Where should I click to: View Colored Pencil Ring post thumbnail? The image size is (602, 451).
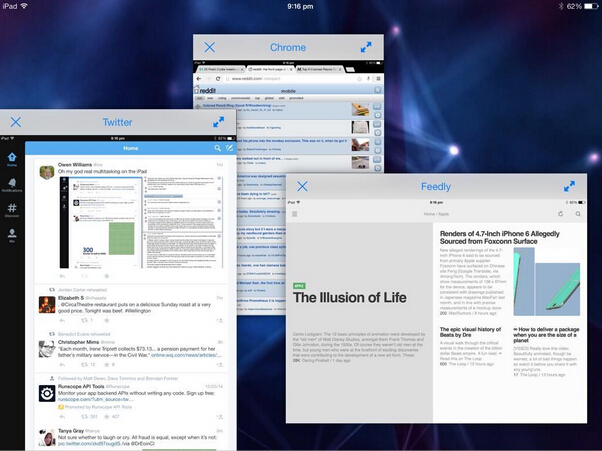point(360,109)
